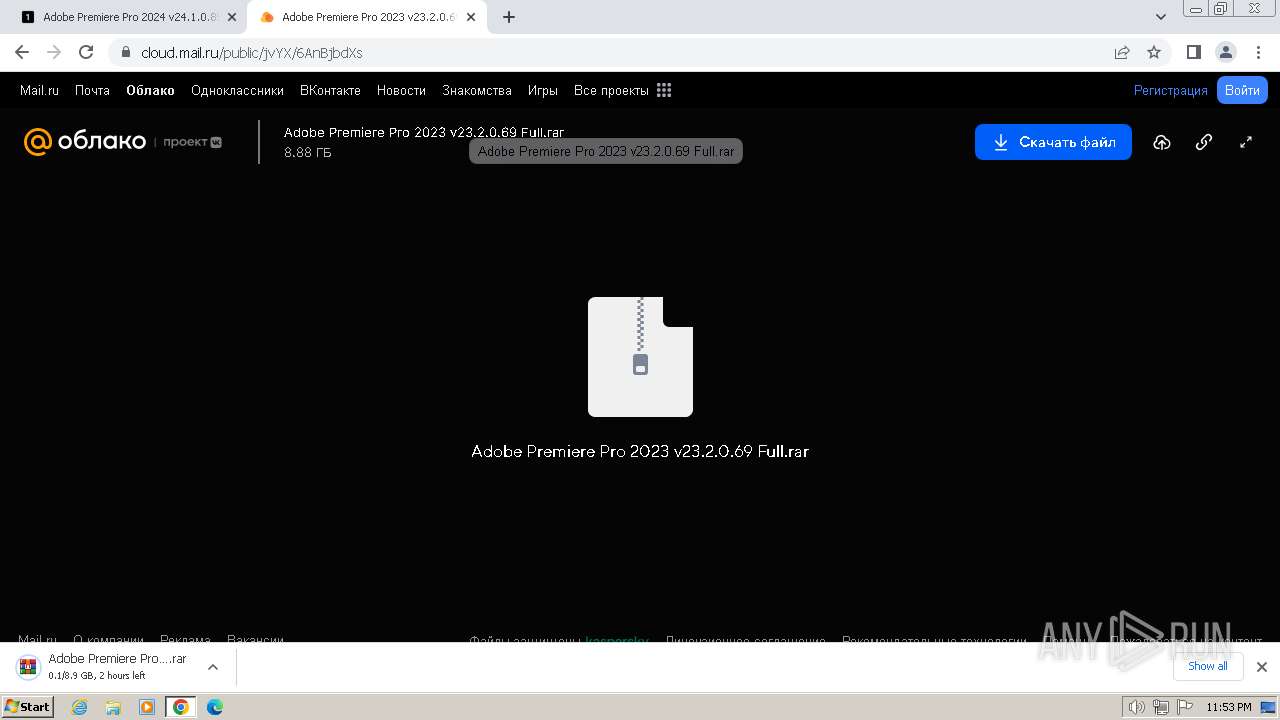Click the 8.88 ГБ file size text
The image size is (1280, 720).
pos(308,153)
